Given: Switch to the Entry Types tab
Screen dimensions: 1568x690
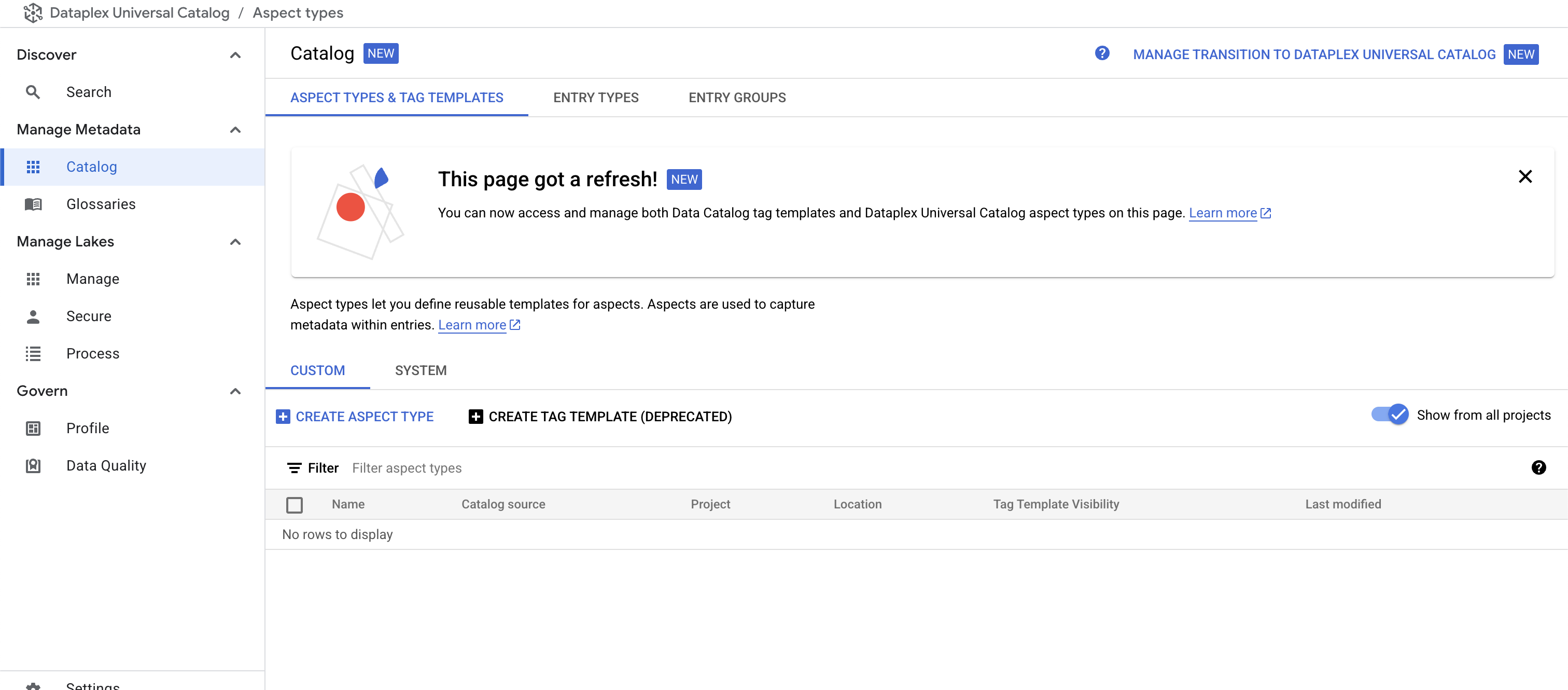Looking at the screenshot, I should [x=595, y=98].
